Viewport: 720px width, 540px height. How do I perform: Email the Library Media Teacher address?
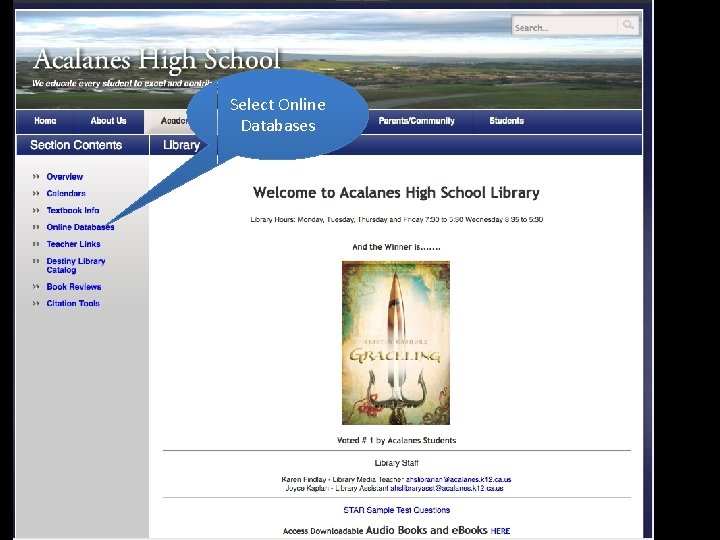click(x=458, y=479)
